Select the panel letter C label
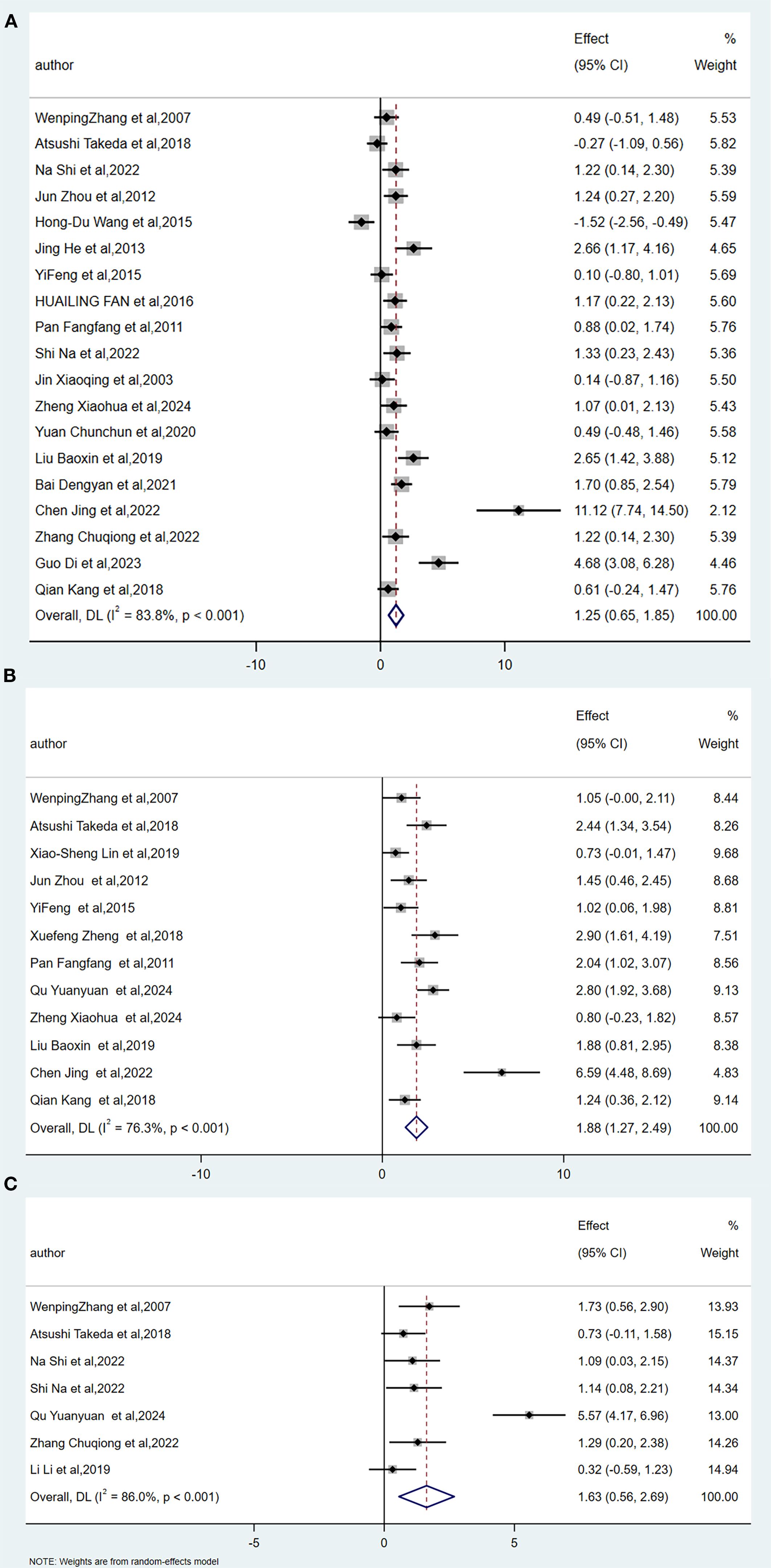Image resolution: width=771 pixels, height=1568 pixels. [x=11, y=1184]
